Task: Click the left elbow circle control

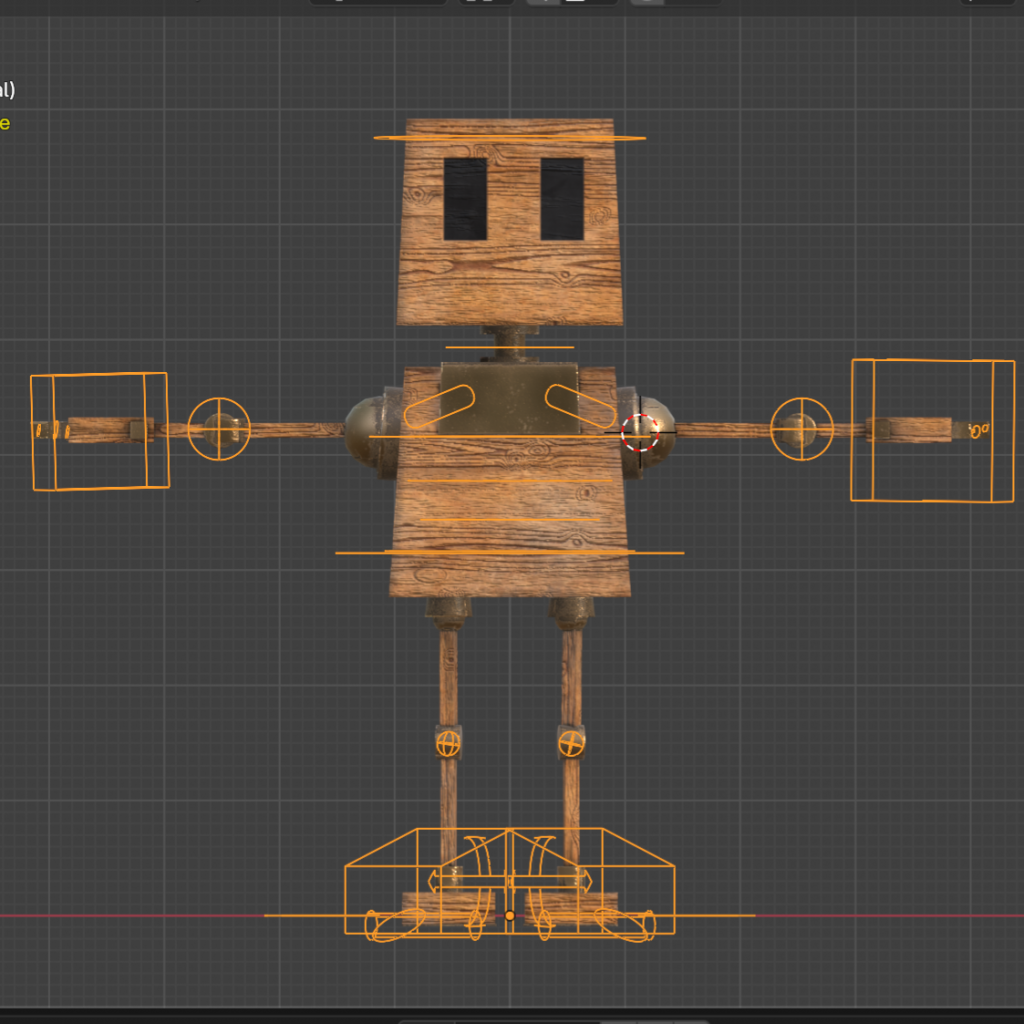Action: click(219, 429)
